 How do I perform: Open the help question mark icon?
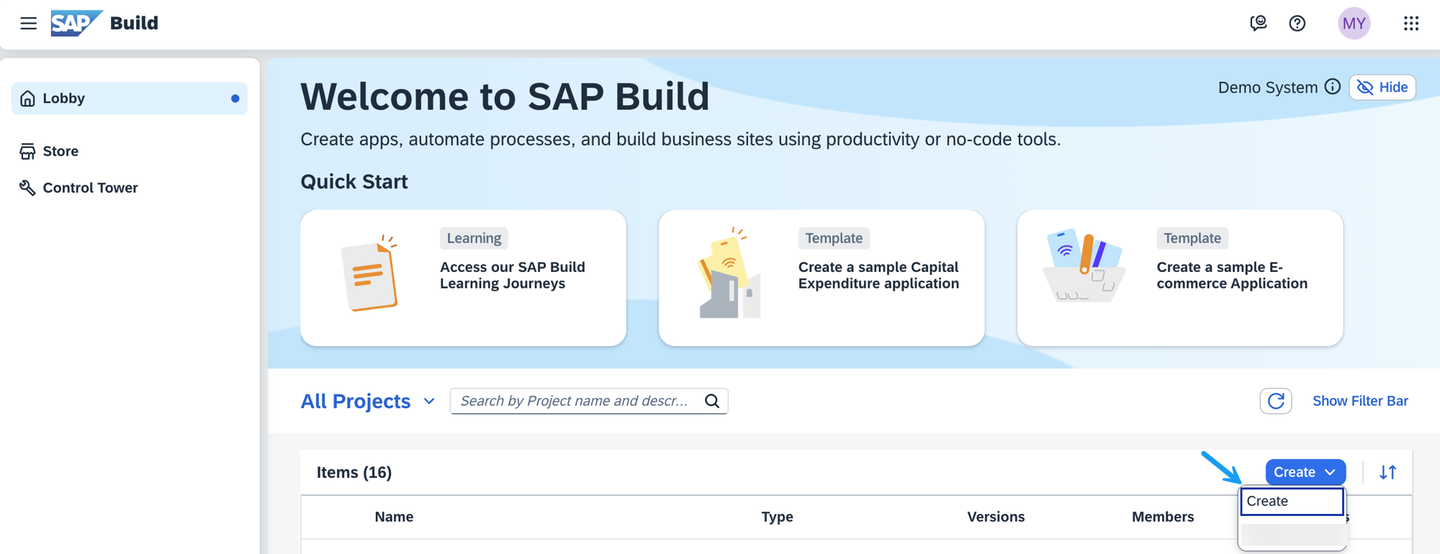pos(1297,23)
